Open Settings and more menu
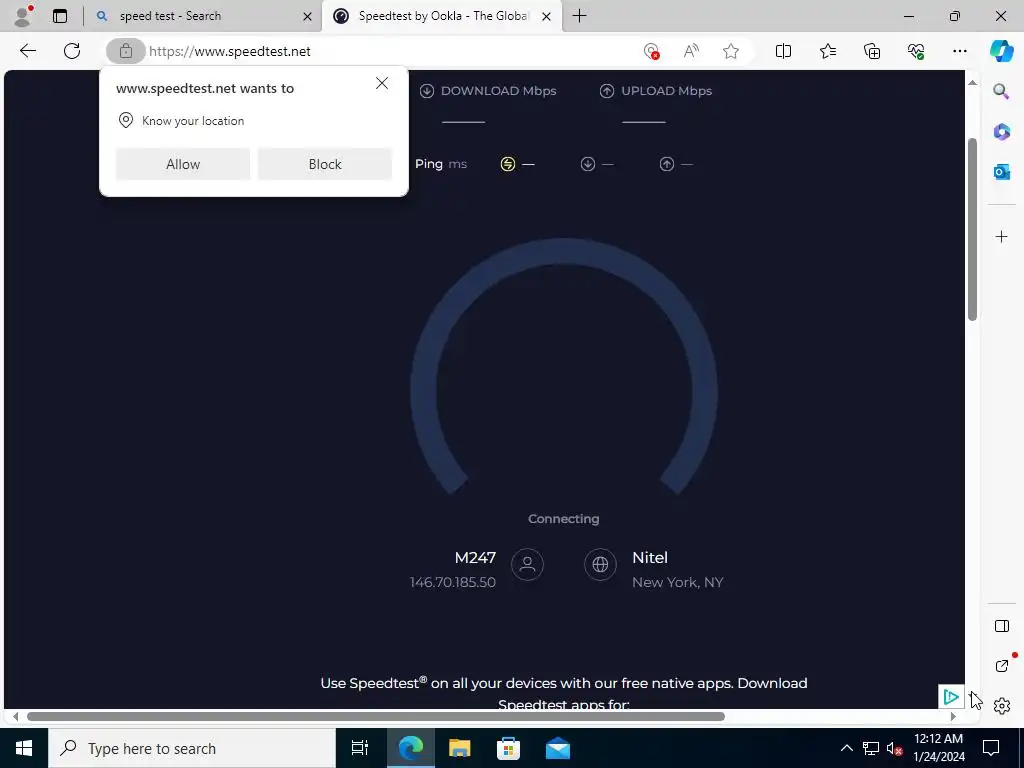Screen dimensions: 1024x768 click(959, 51)
